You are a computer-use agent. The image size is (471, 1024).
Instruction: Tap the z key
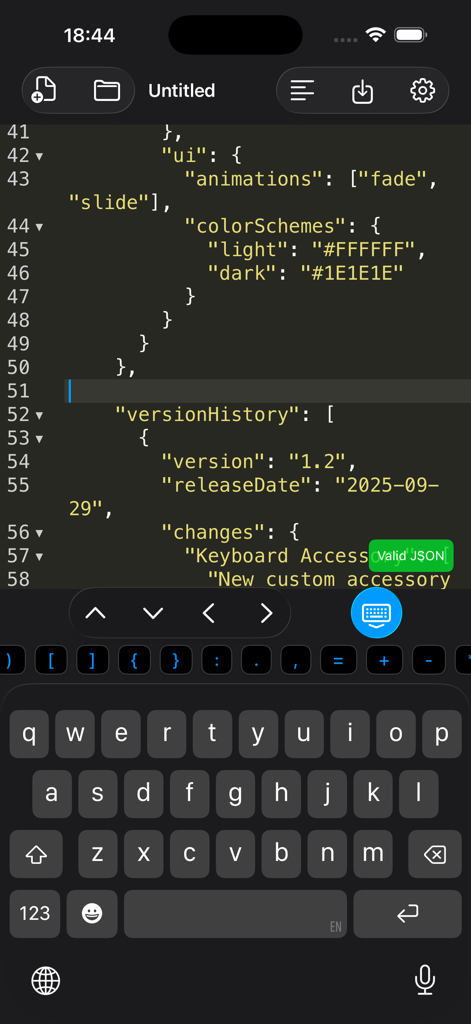98,854
